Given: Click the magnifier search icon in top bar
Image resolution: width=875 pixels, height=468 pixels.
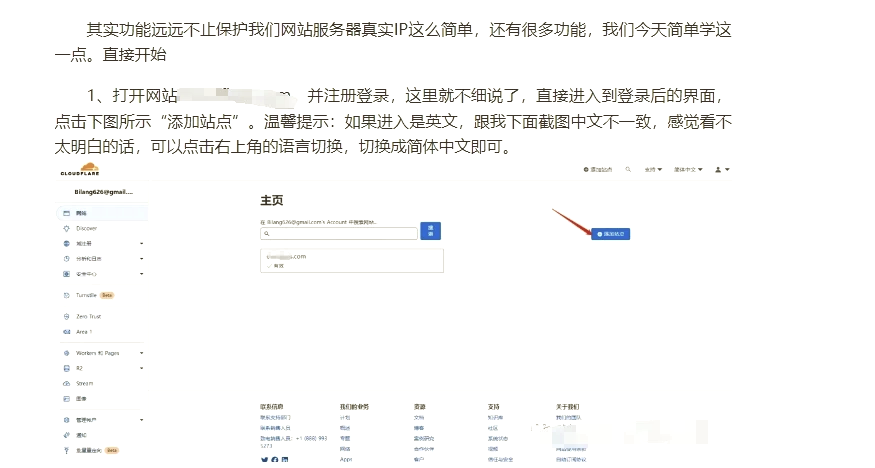Looking at the screenshot, I should click(x=628, y=169).
